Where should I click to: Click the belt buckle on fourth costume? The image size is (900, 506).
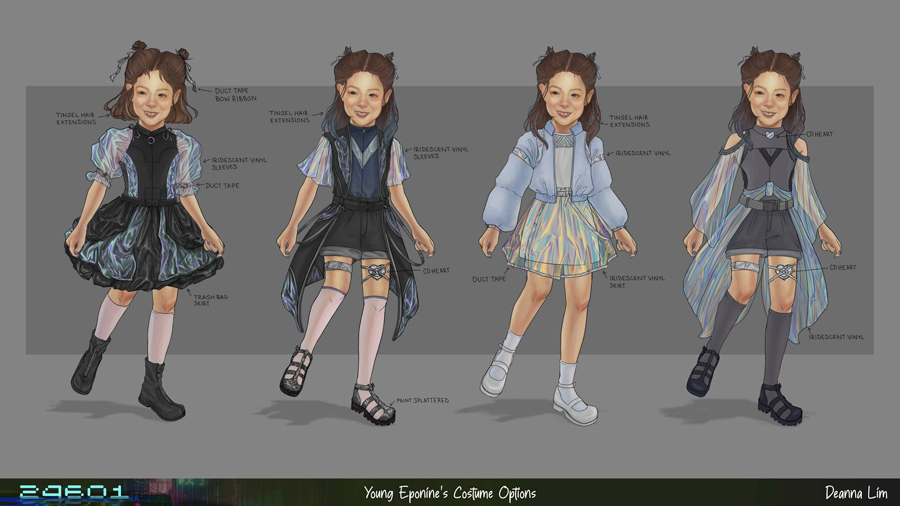click(x=766, y=203)
